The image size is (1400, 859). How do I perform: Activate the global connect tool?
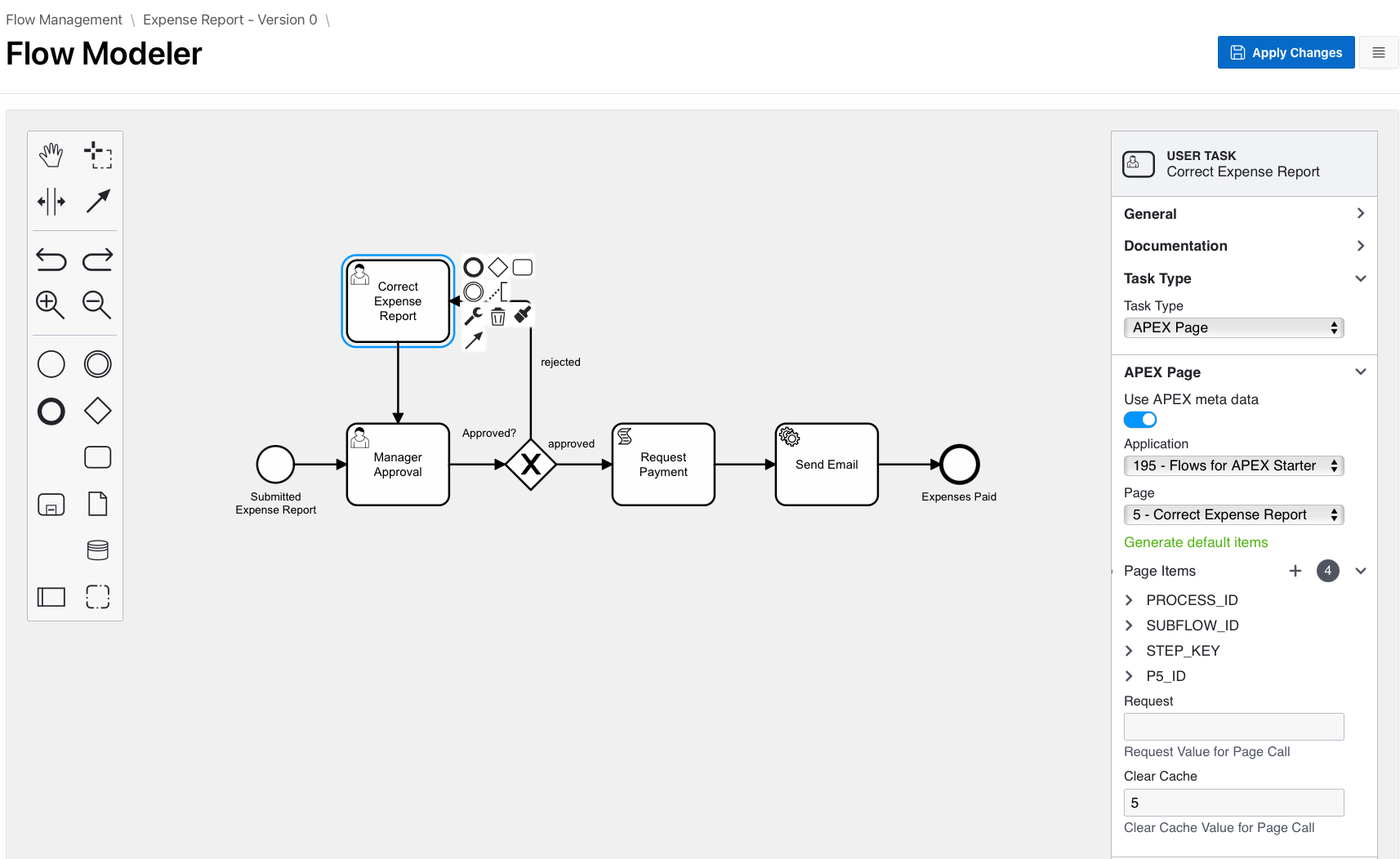tap(97, 201)
